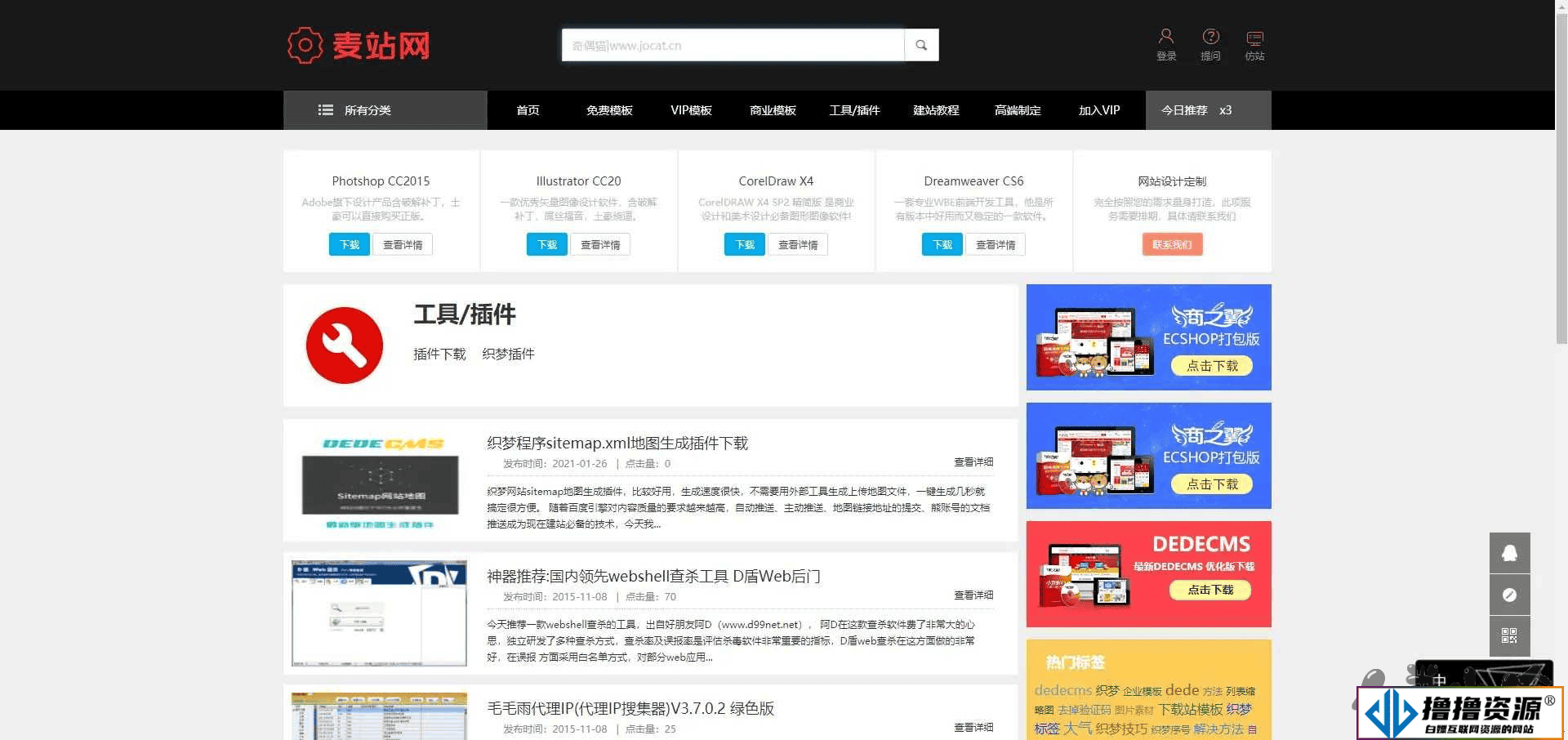Click the red wrench category icon
The height and width of the screenshot is (740, 1568).
click(x=345, y=345)
